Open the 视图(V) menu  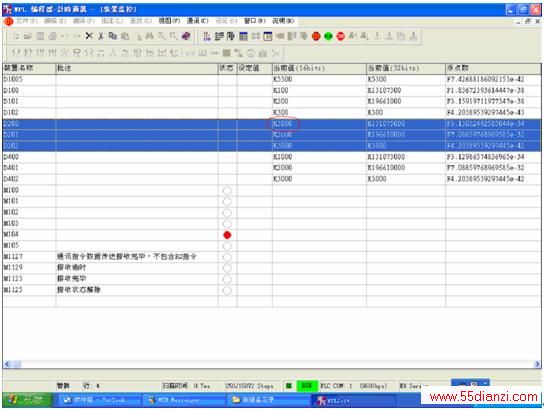coord(169,21)
